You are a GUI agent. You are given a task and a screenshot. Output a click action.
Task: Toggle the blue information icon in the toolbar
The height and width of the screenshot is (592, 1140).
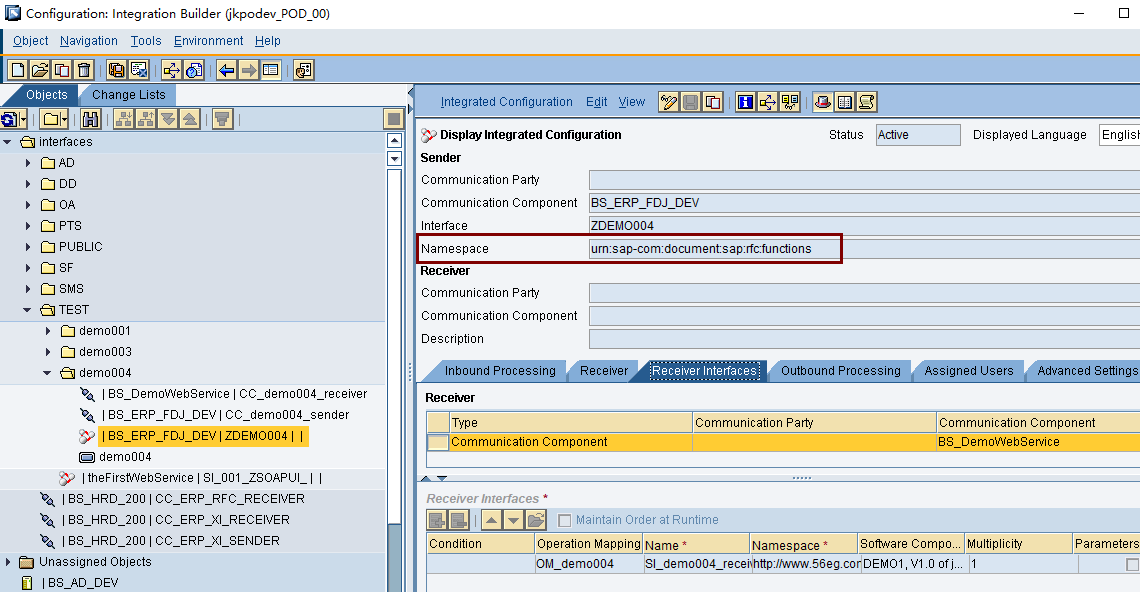(x=744, y=101)
